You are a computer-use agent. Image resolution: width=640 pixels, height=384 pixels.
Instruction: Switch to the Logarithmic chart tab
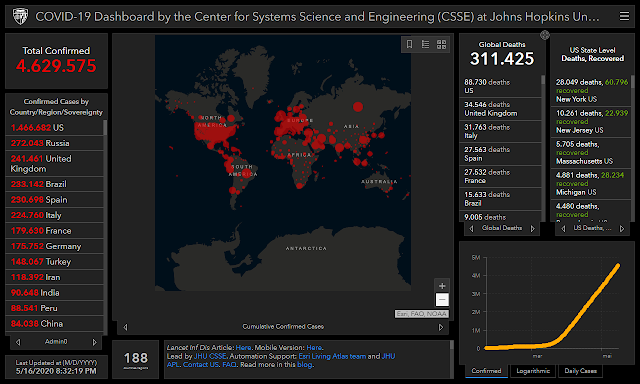(533, 371)
